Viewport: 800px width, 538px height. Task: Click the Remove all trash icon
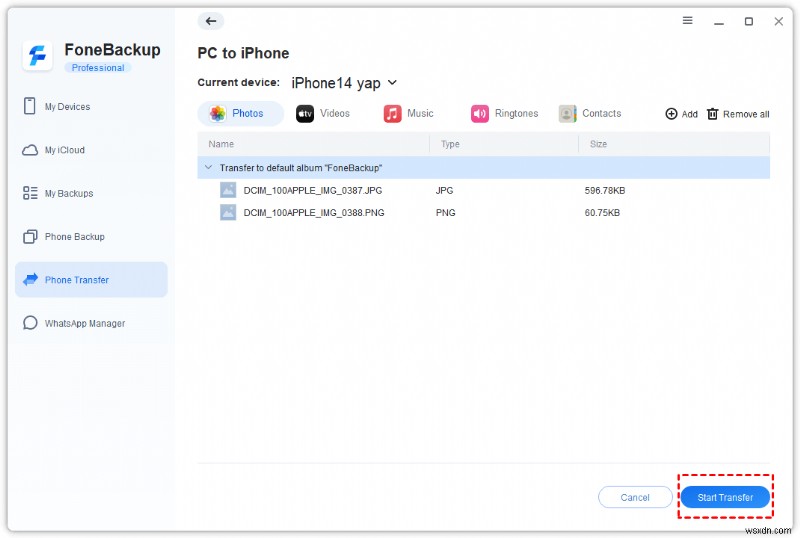tap(712, 114)
